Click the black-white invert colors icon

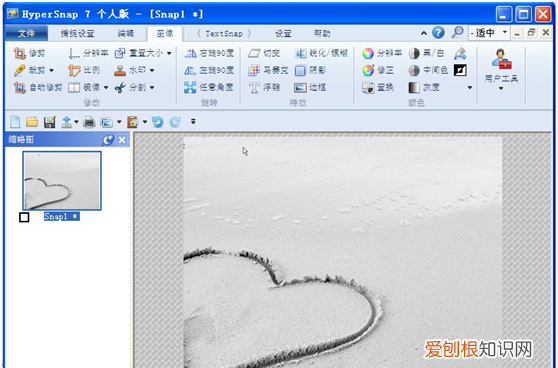coord(460,70)
